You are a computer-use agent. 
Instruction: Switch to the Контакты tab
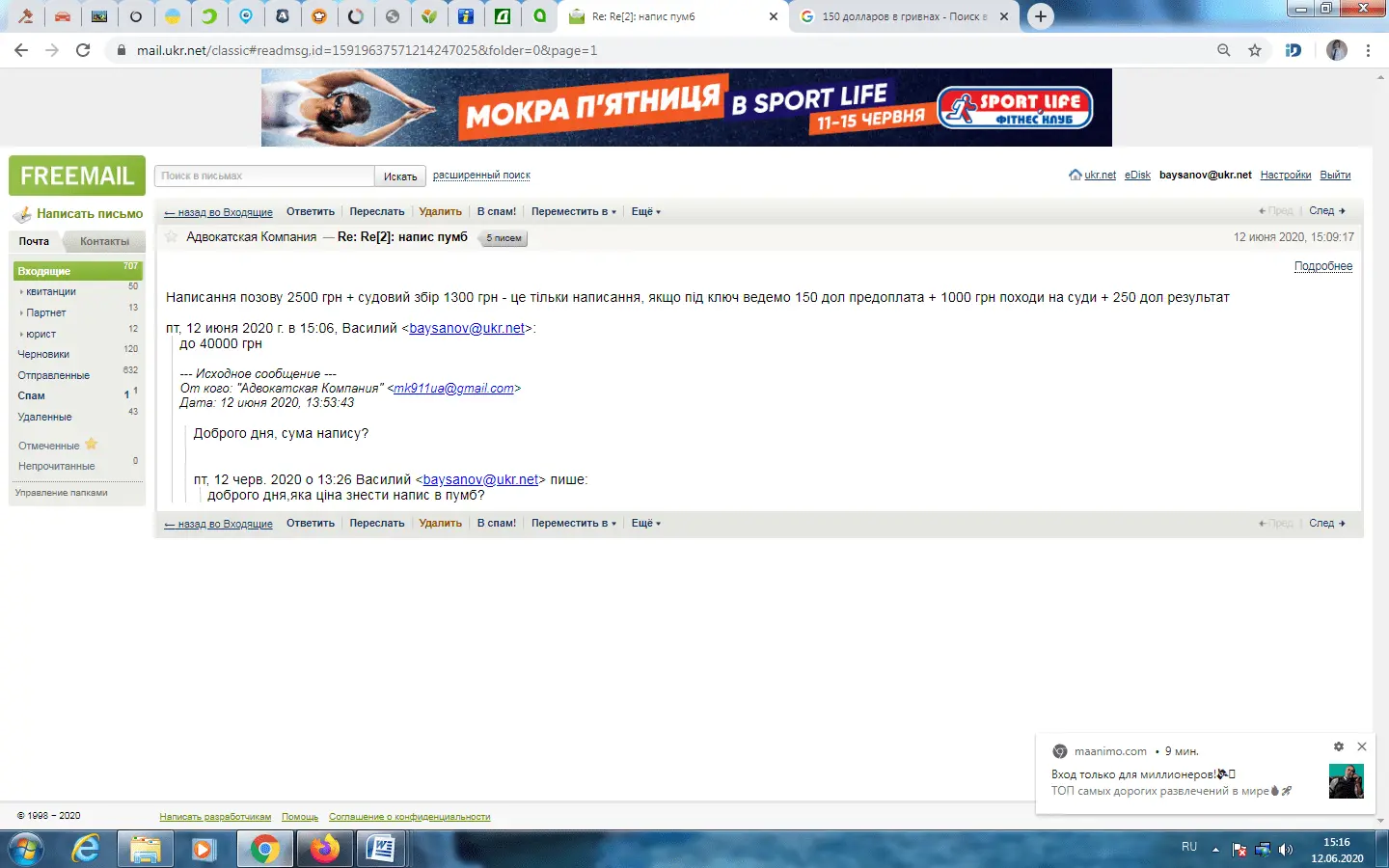point(103,241)
